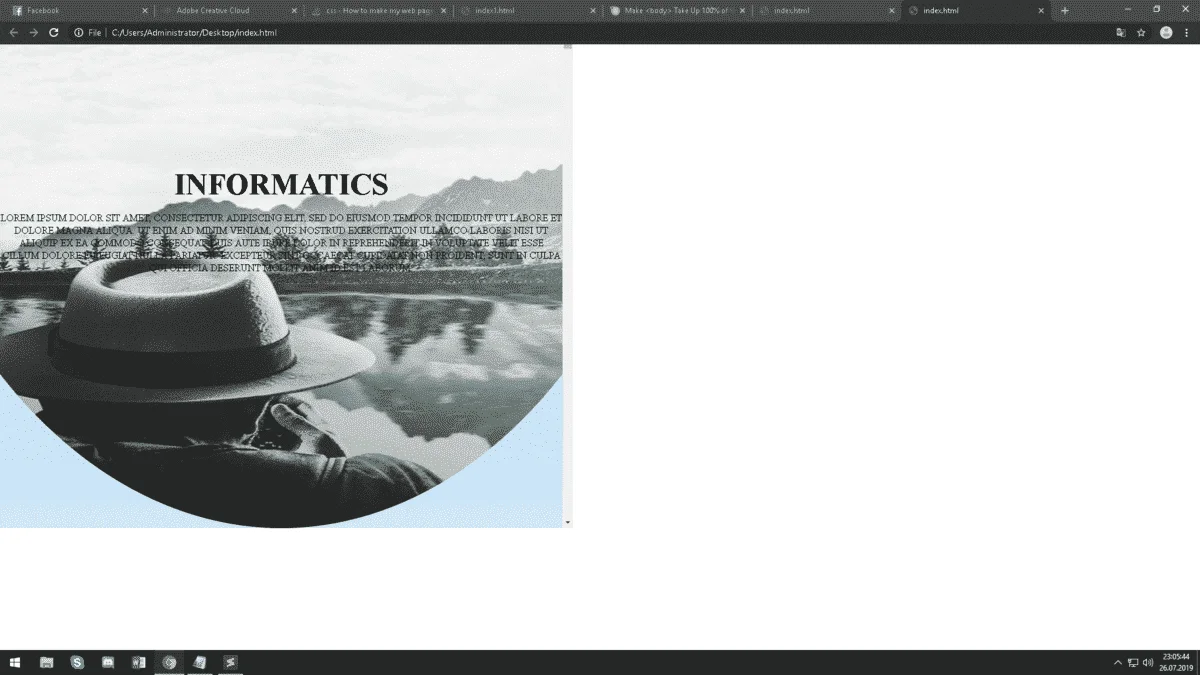Image resolution: width=1200 pixels, height=675 pixels.
Task: Click the taskbar clock 23:05
Action: [1177, 662]
